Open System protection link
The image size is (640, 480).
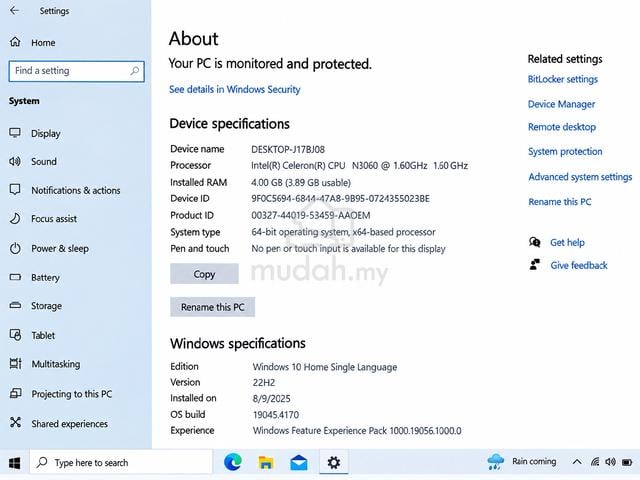click(x=565, y=151)
